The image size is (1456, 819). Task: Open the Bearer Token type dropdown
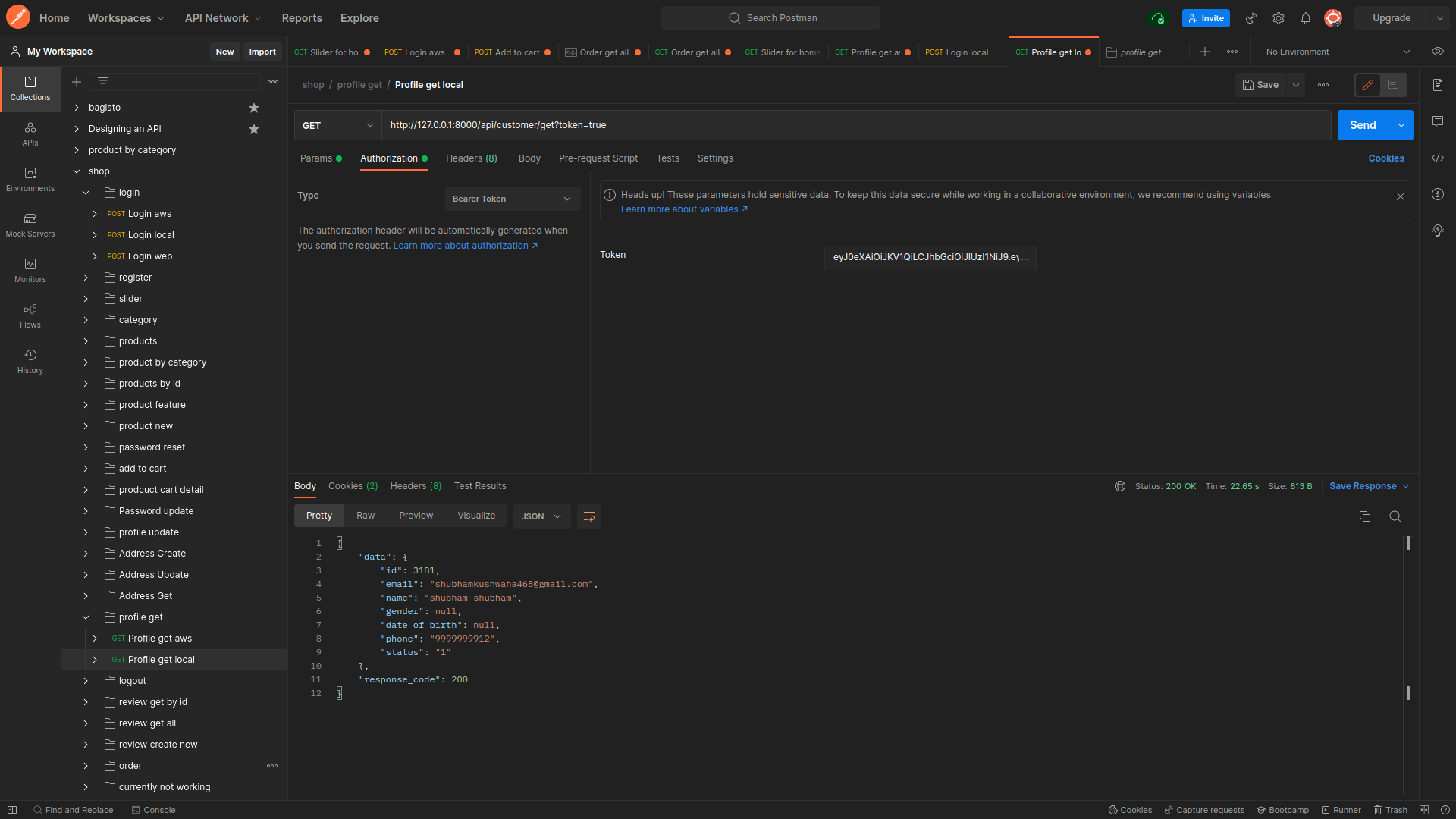(x=513, y=199)
